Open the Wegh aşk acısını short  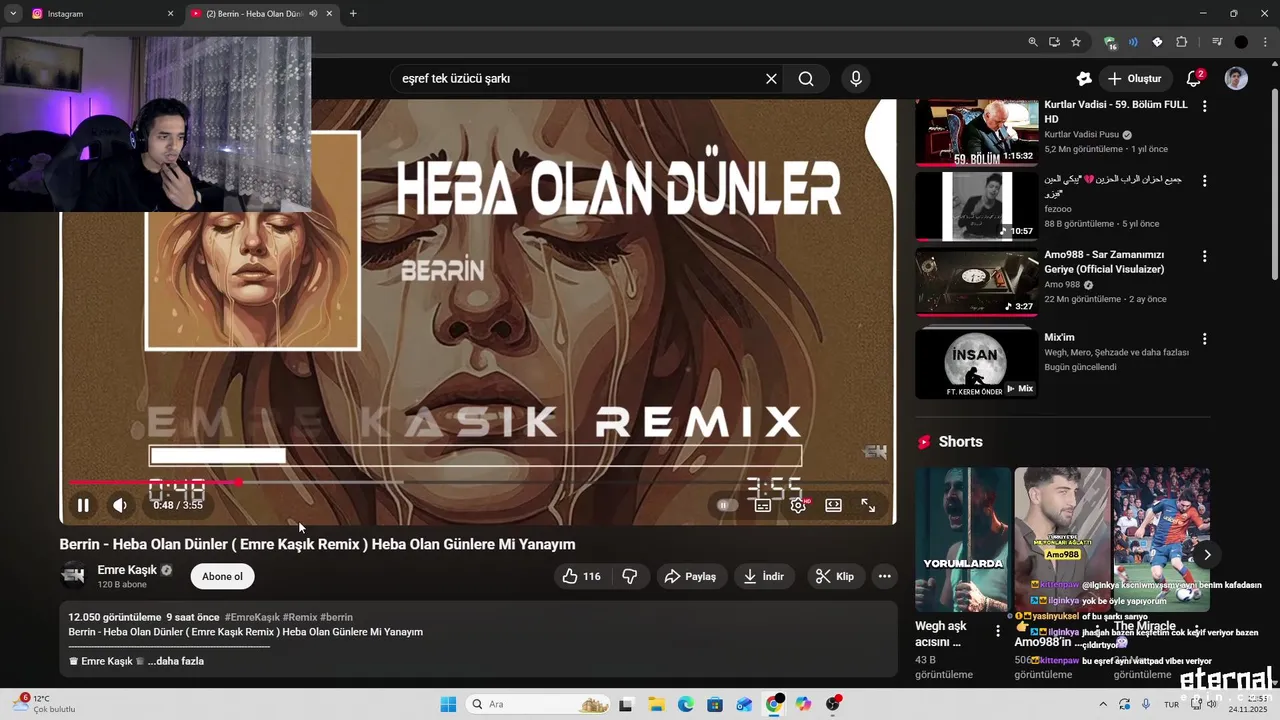coord(963,540)
